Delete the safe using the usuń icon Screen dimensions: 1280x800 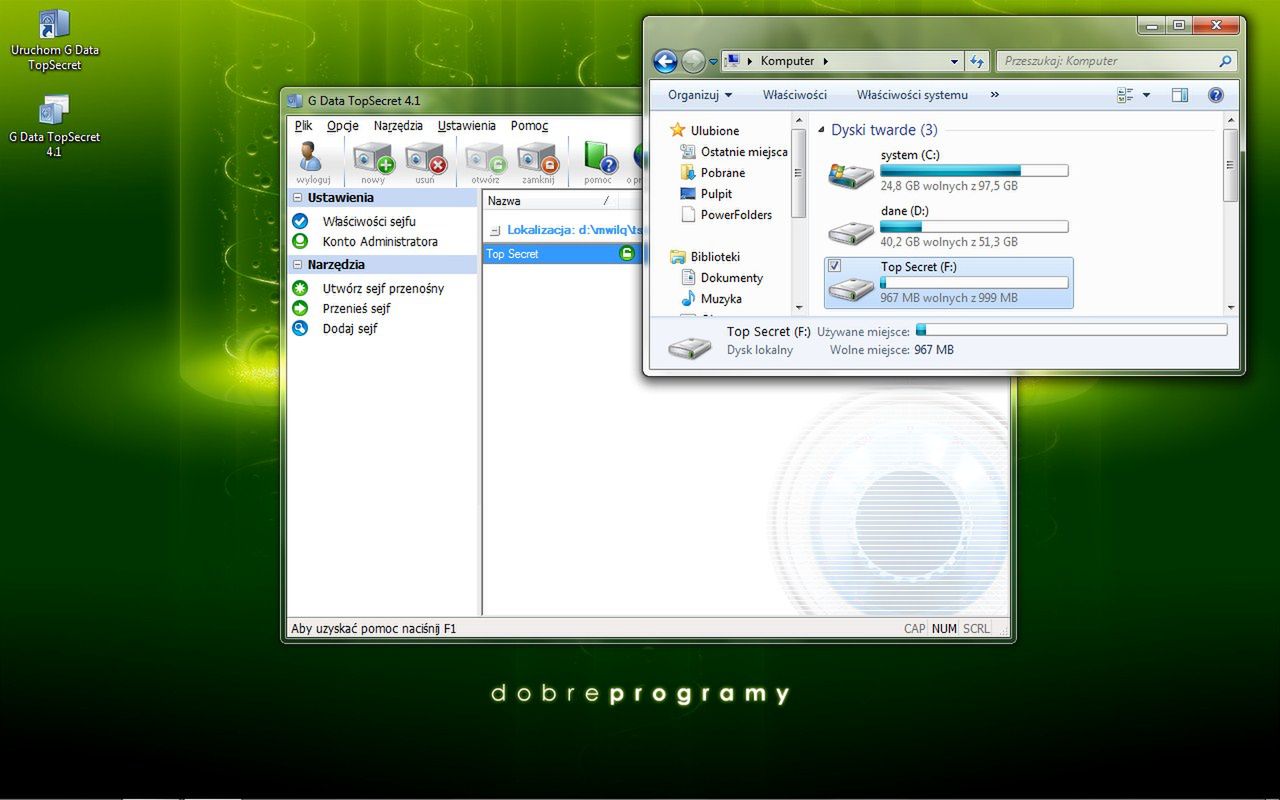[x=425, y=157]
